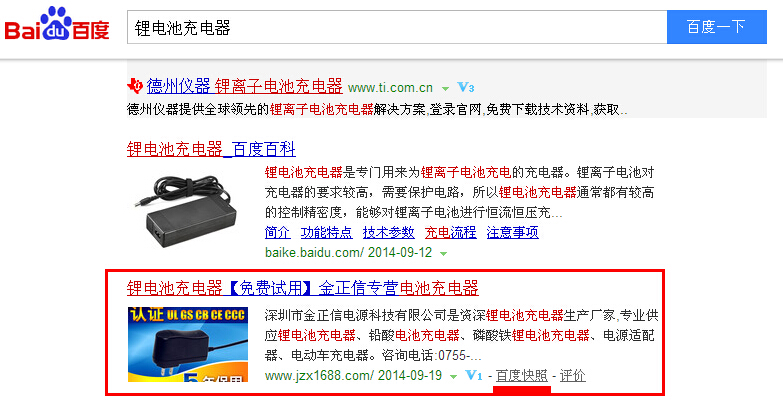Expand dropdown arrow next to www.ti.com.cn

click(x=445, y=89)
